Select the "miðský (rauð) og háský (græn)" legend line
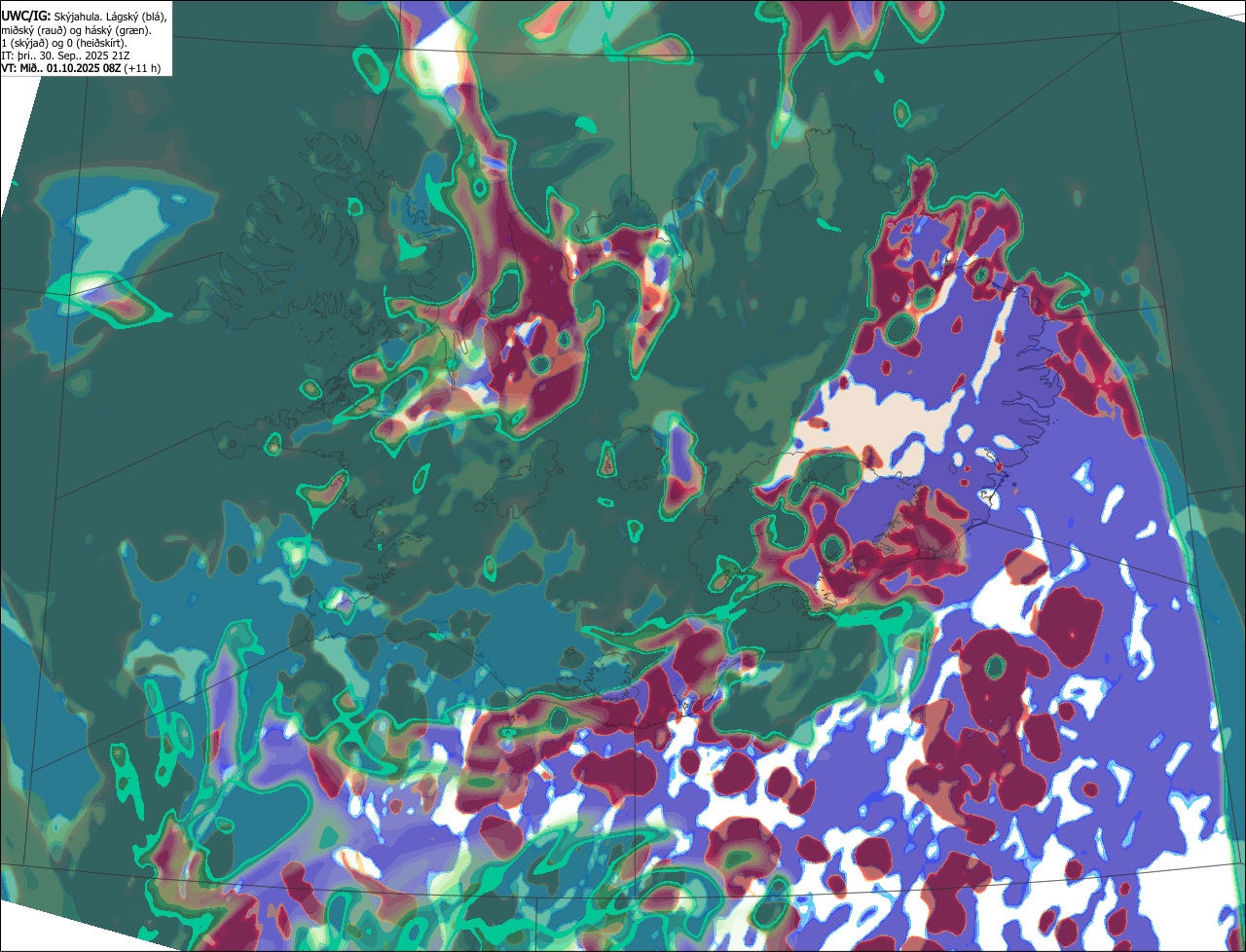Screen dimensions: 1246x952 pos(76,30)
